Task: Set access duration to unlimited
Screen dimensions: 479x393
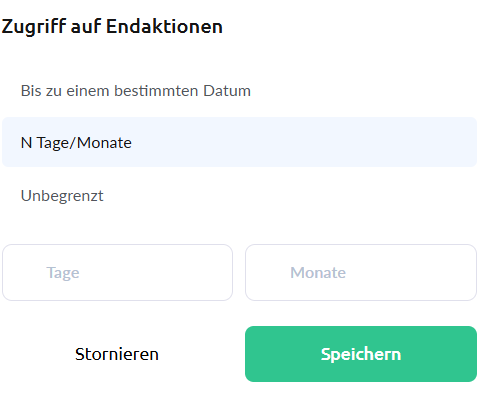Action: tap(239, 195)
